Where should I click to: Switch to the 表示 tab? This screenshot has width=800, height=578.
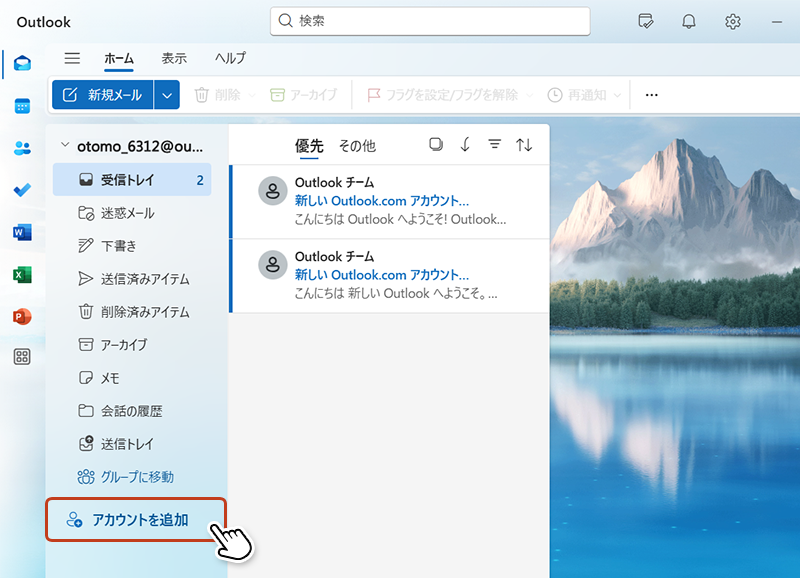(174, 58)
